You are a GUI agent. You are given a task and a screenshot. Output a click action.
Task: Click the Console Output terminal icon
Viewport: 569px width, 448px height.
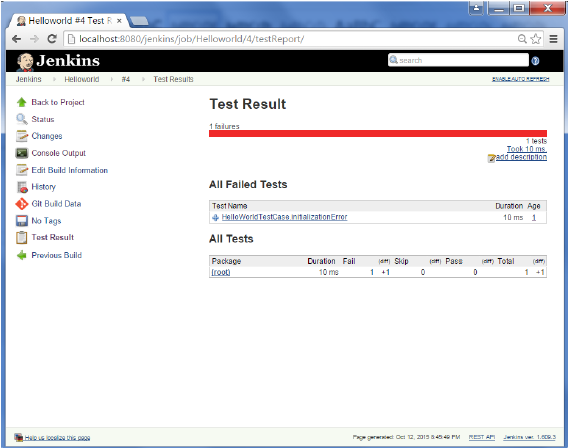point(21,153)
